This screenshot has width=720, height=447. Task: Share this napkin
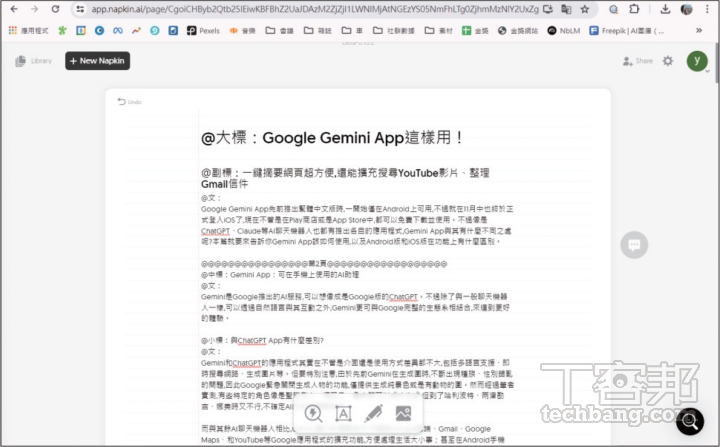(x=637, y=61)
